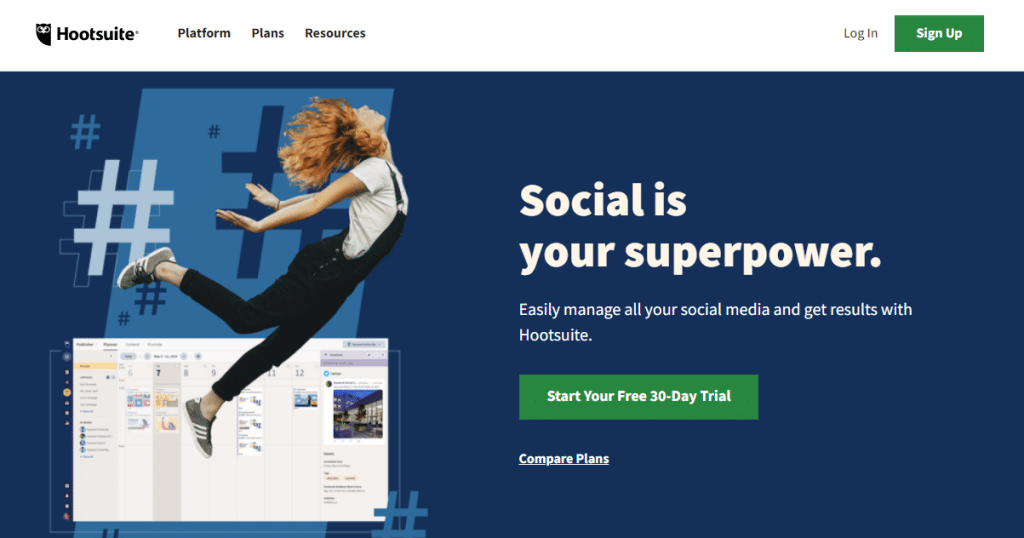Select the Content tab in dashboard preview
This screenshot has height=538, width=1024.
click(133, 344)
